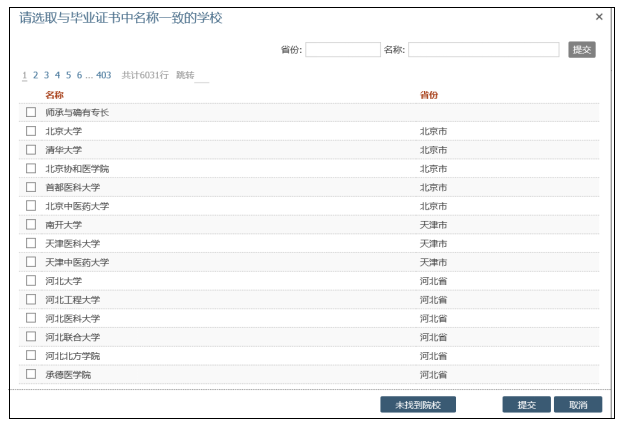Jump to page 6 of results
Viewport: 619px width, 425px height.
tap(79, 75)
